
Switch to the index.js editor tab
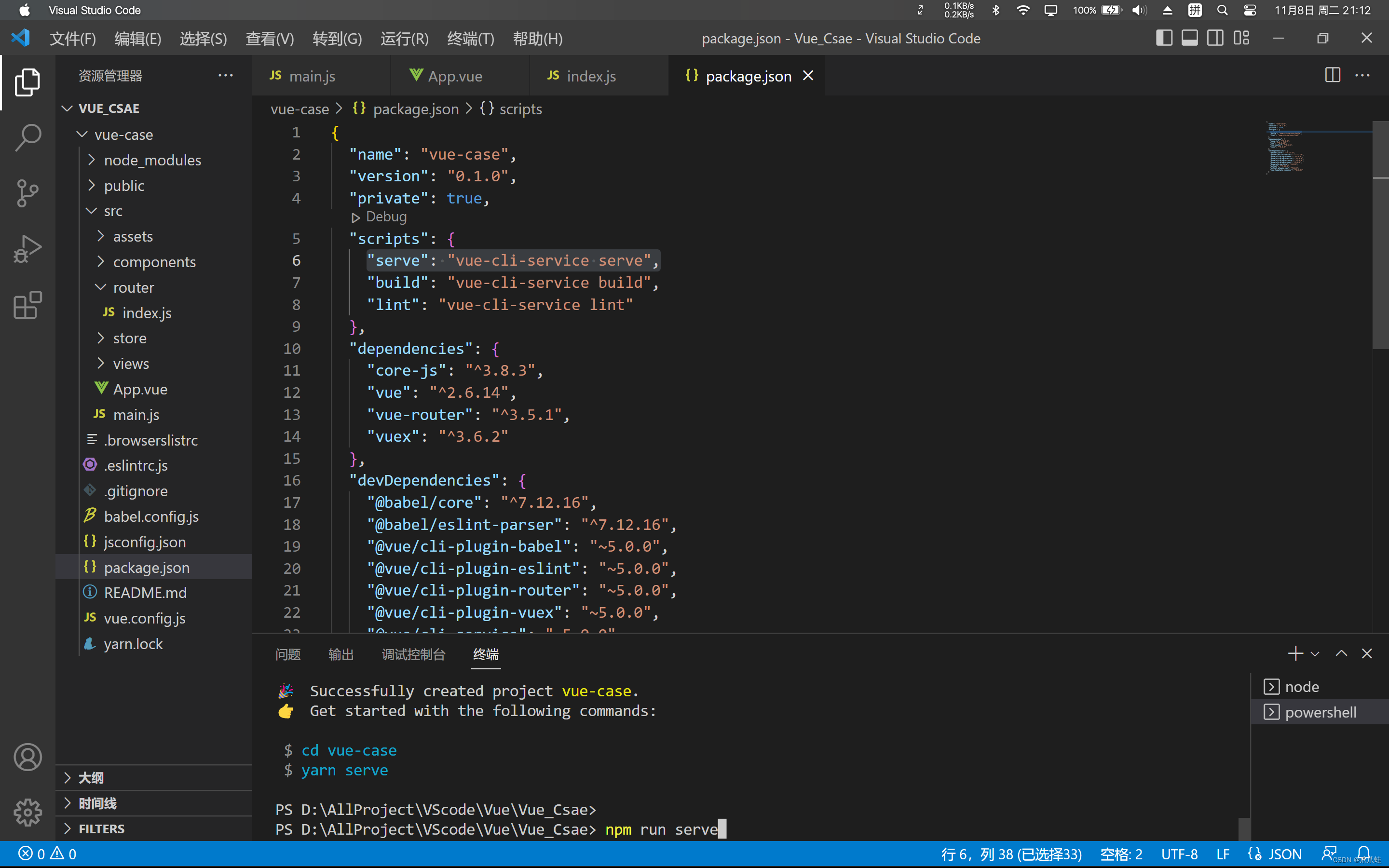(x=599, y=76)
